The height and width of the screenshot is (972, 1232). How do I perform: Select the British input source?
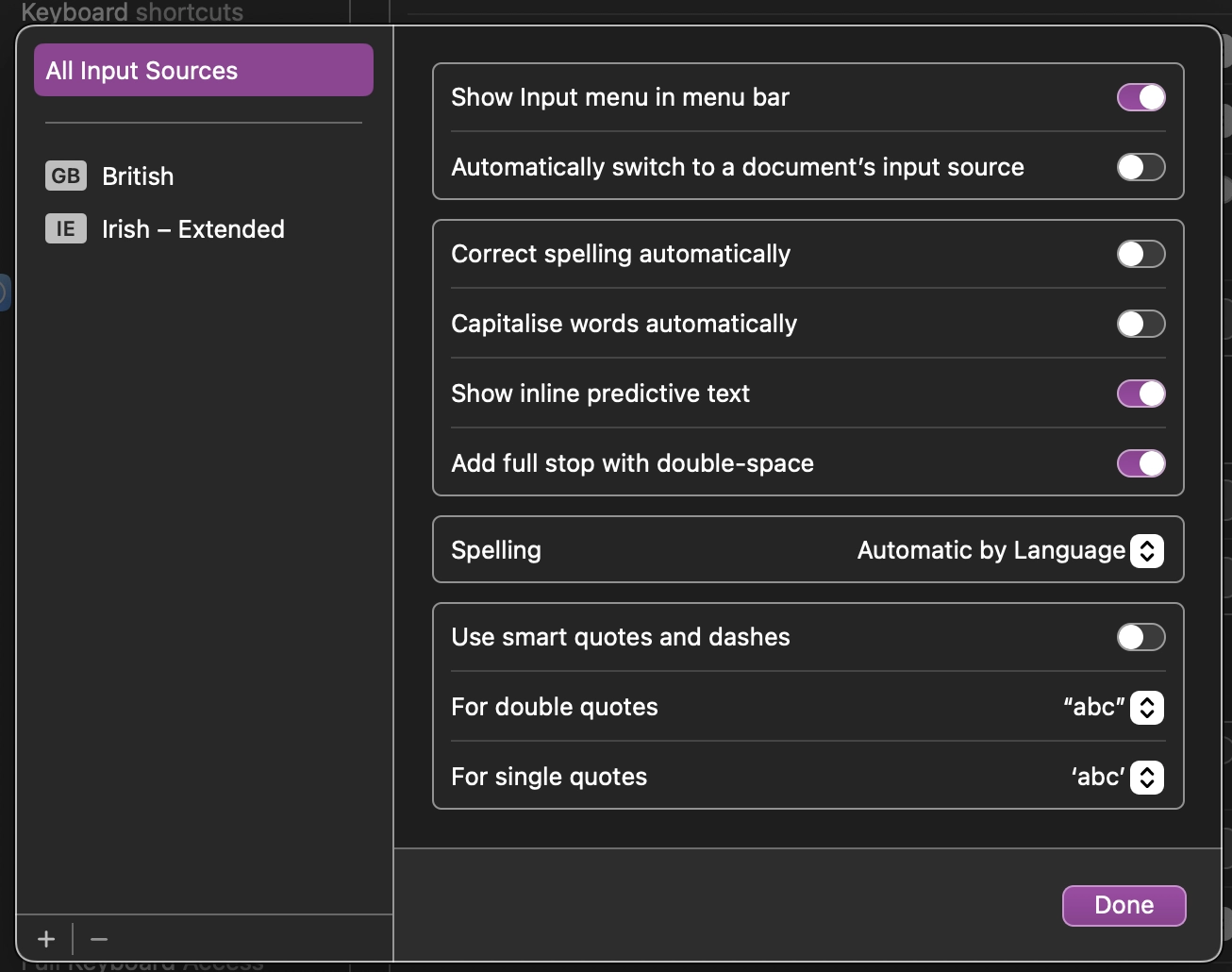pos(204,176)
